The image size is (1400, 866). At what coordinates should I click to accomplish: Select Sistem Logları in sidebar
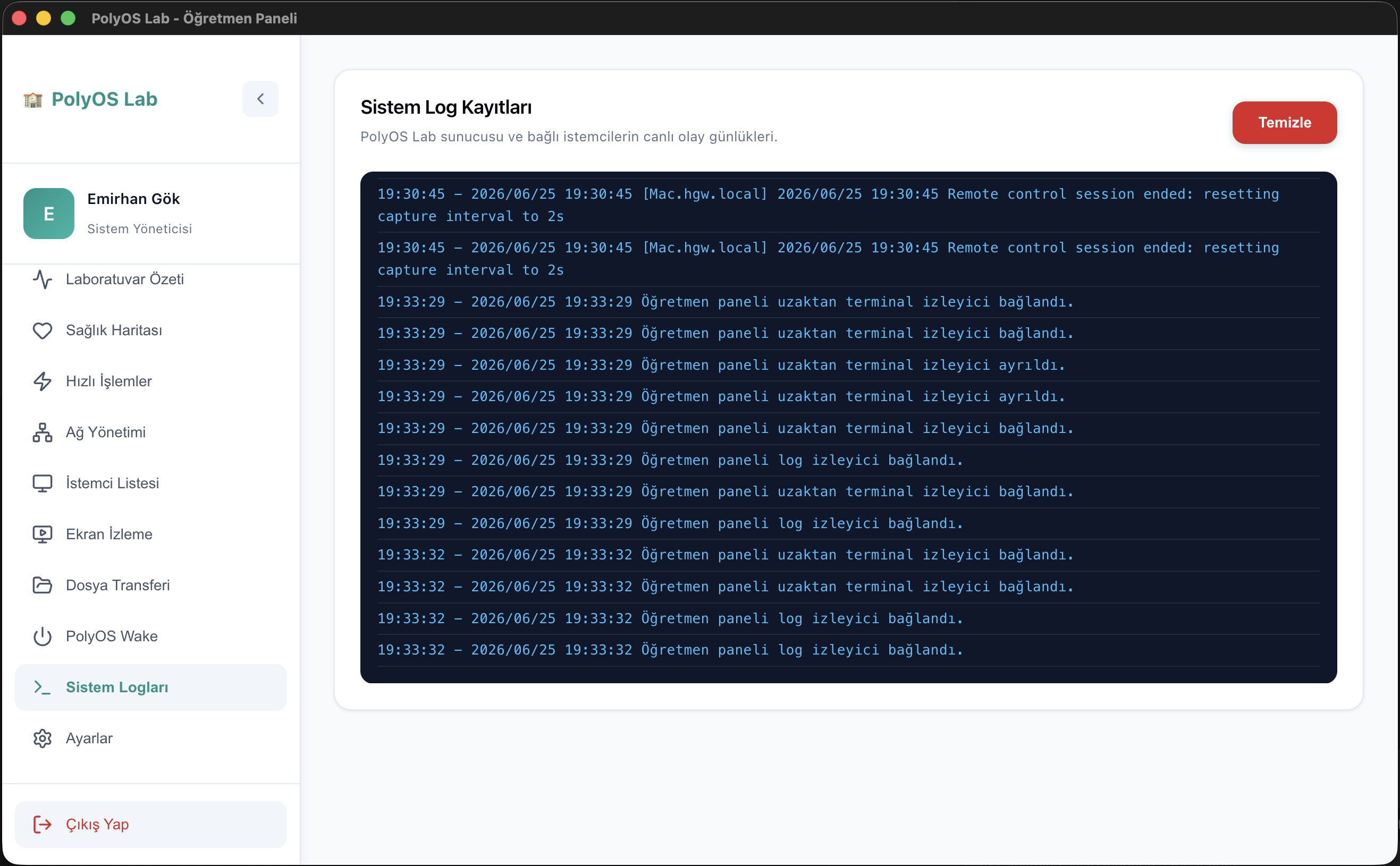150,687
